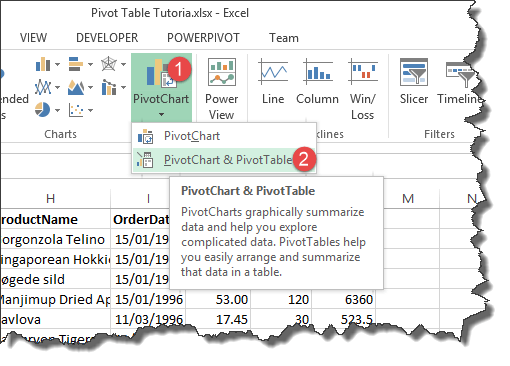The height and width of the screenshot is (366, 510).
Task: Expand scatter chart dropdown arrow
Action: [90, 110]
